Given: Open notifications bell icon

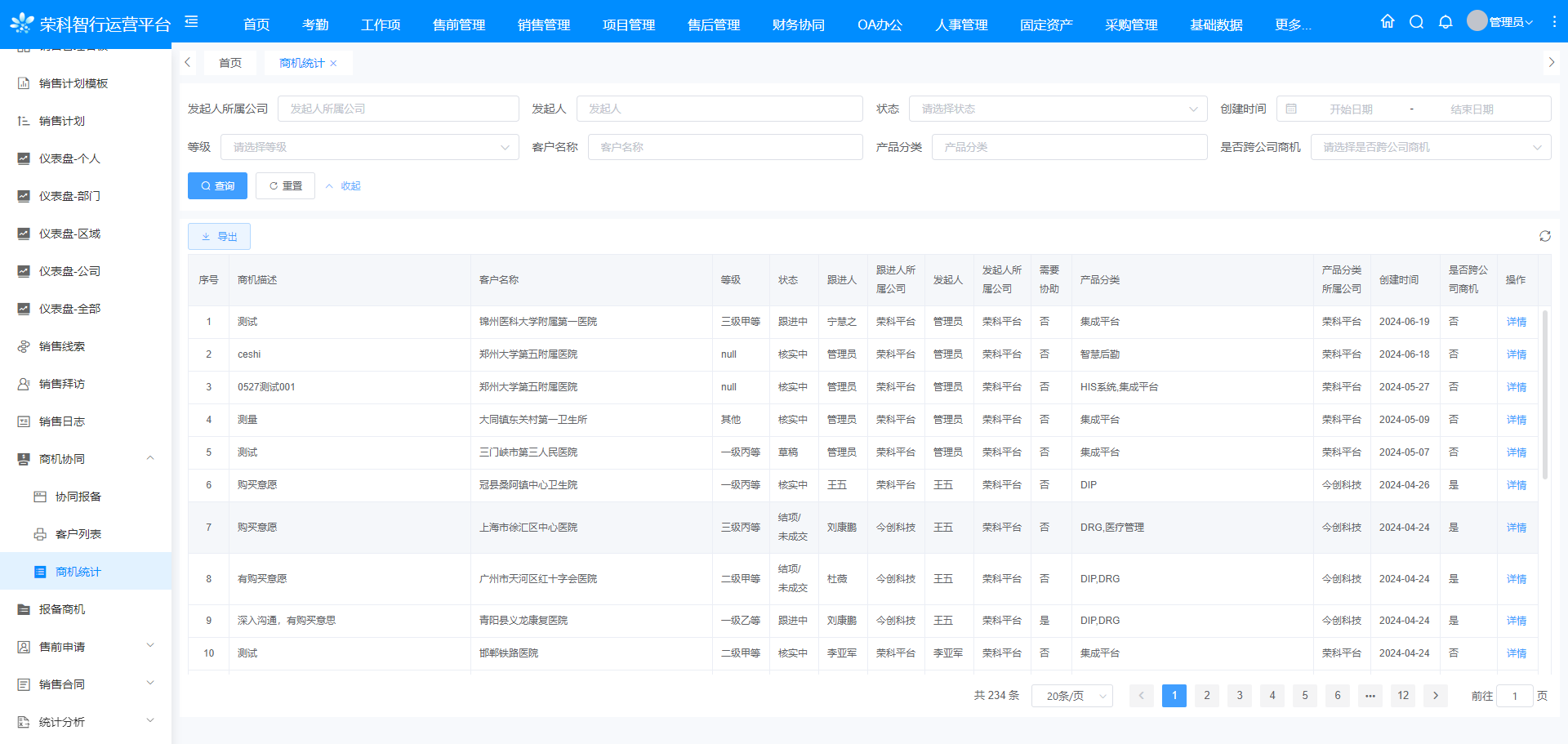Looking at the screenshot, I should [1445, 22].
